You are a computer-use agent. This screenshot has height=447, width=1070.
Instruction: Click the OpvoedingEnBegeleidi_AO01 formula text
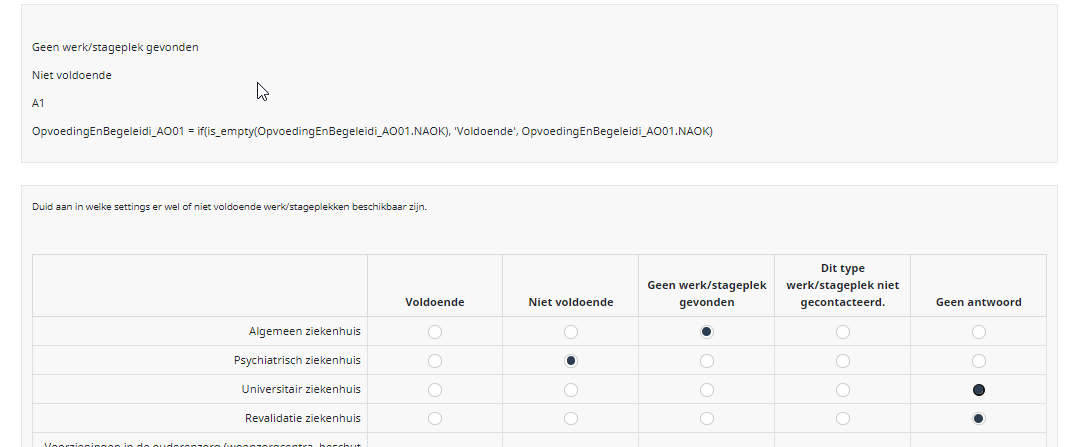pos(372,131)
